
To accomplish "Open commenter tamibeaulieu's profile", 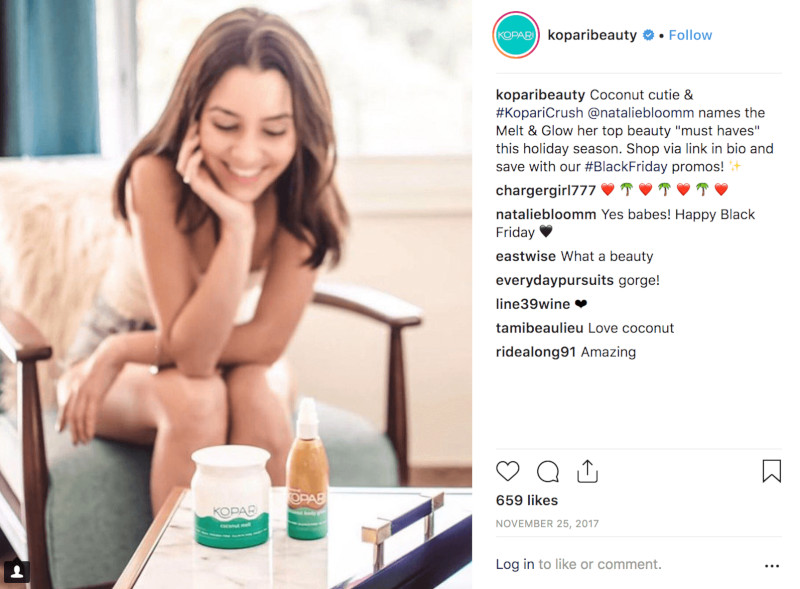I will coord(539,328).
